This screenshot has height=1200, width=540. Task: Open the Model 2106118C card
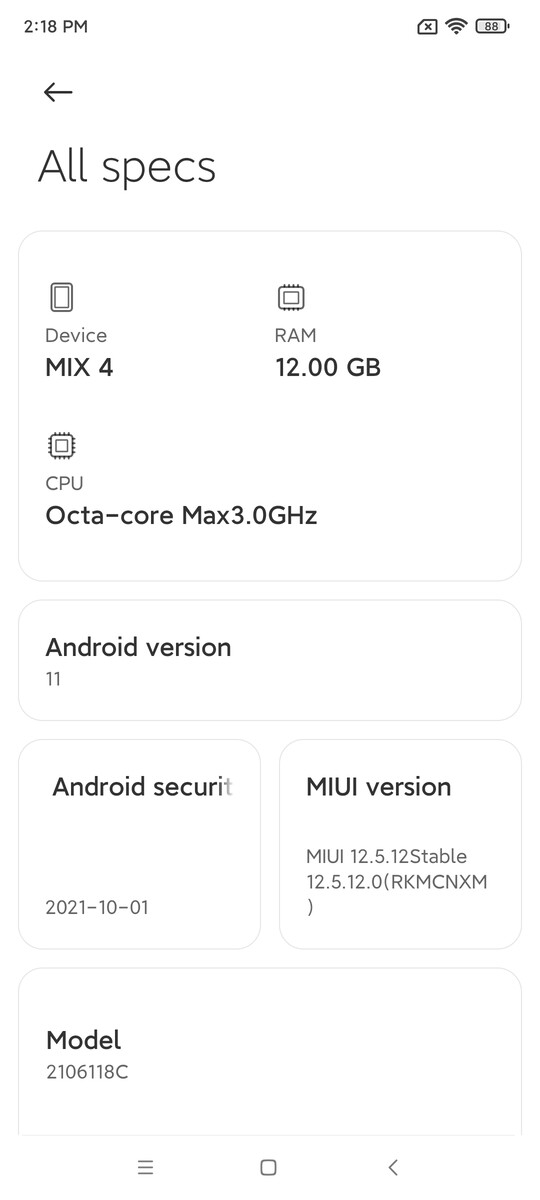[270, 1051]
